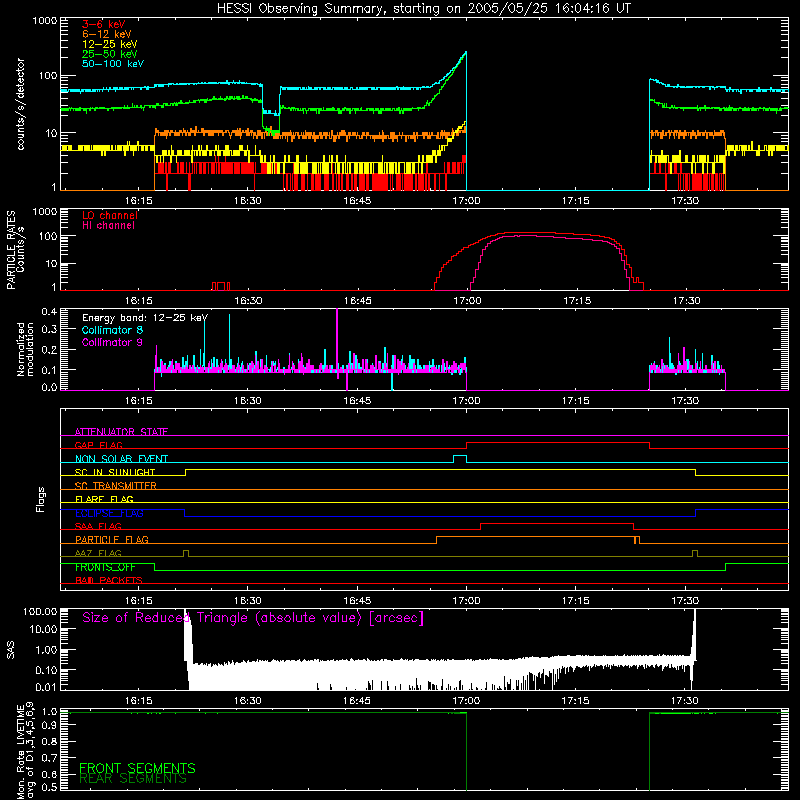The width and height of the screenshot is (800, 800).
Task: Select the Collimator 9 legend label
Action: (112, 342)
